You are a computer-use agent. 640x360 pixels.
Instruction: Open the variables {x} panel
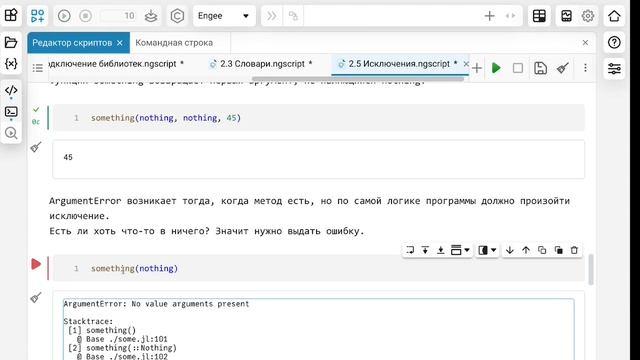(x=11, y=63)
